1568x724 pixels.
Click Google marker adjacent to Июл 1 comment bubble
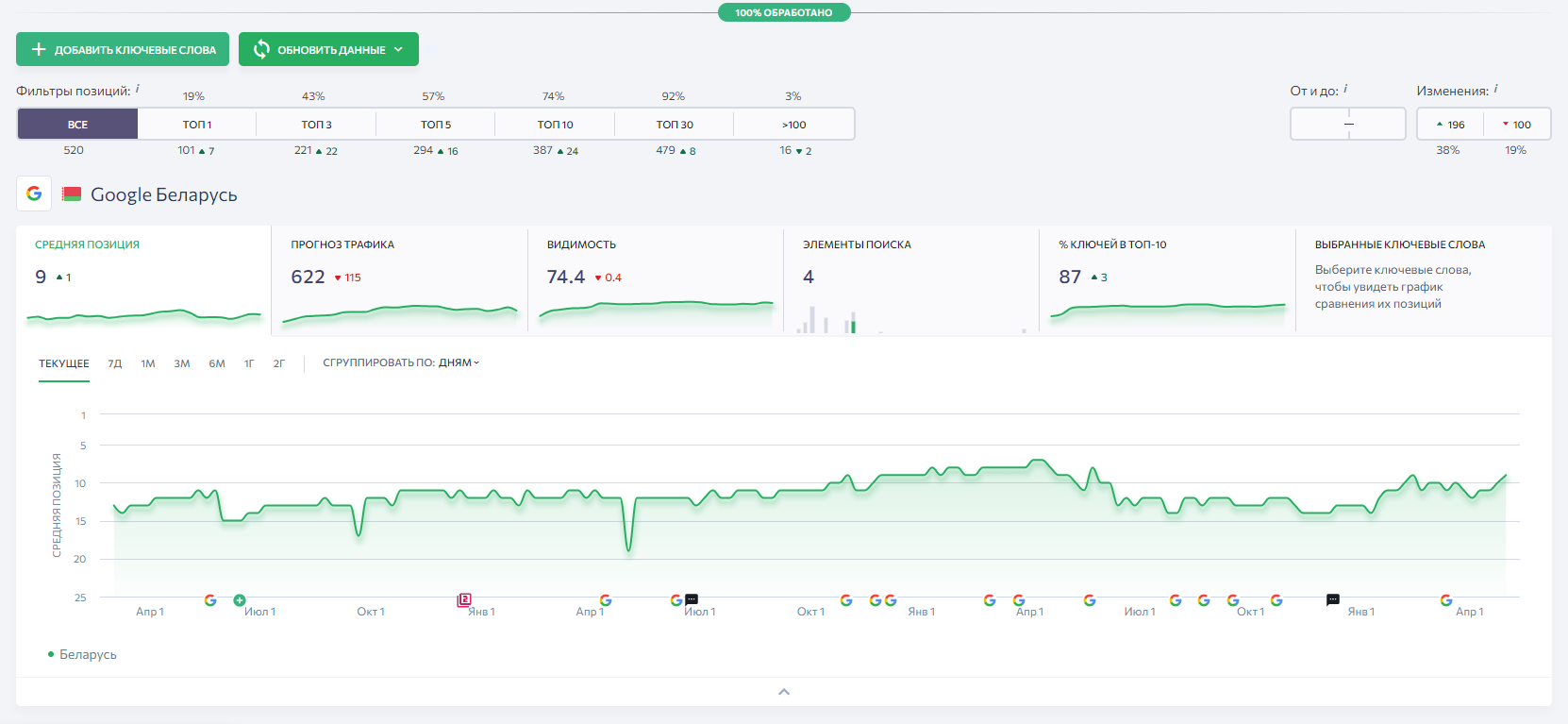tap(676, 600)
